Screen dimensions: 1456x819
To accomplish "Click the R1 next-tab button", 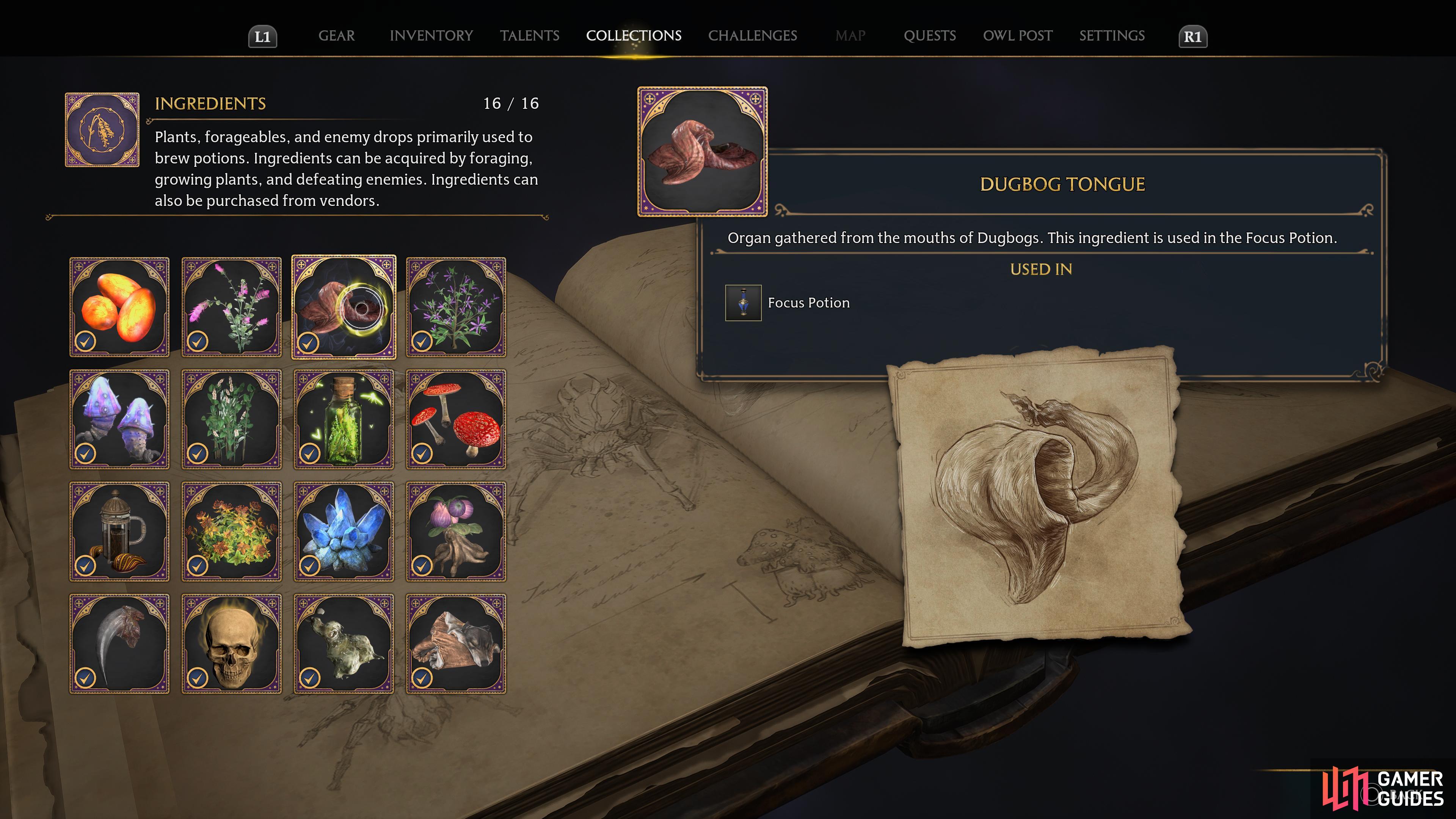I will coord(1192,37).
